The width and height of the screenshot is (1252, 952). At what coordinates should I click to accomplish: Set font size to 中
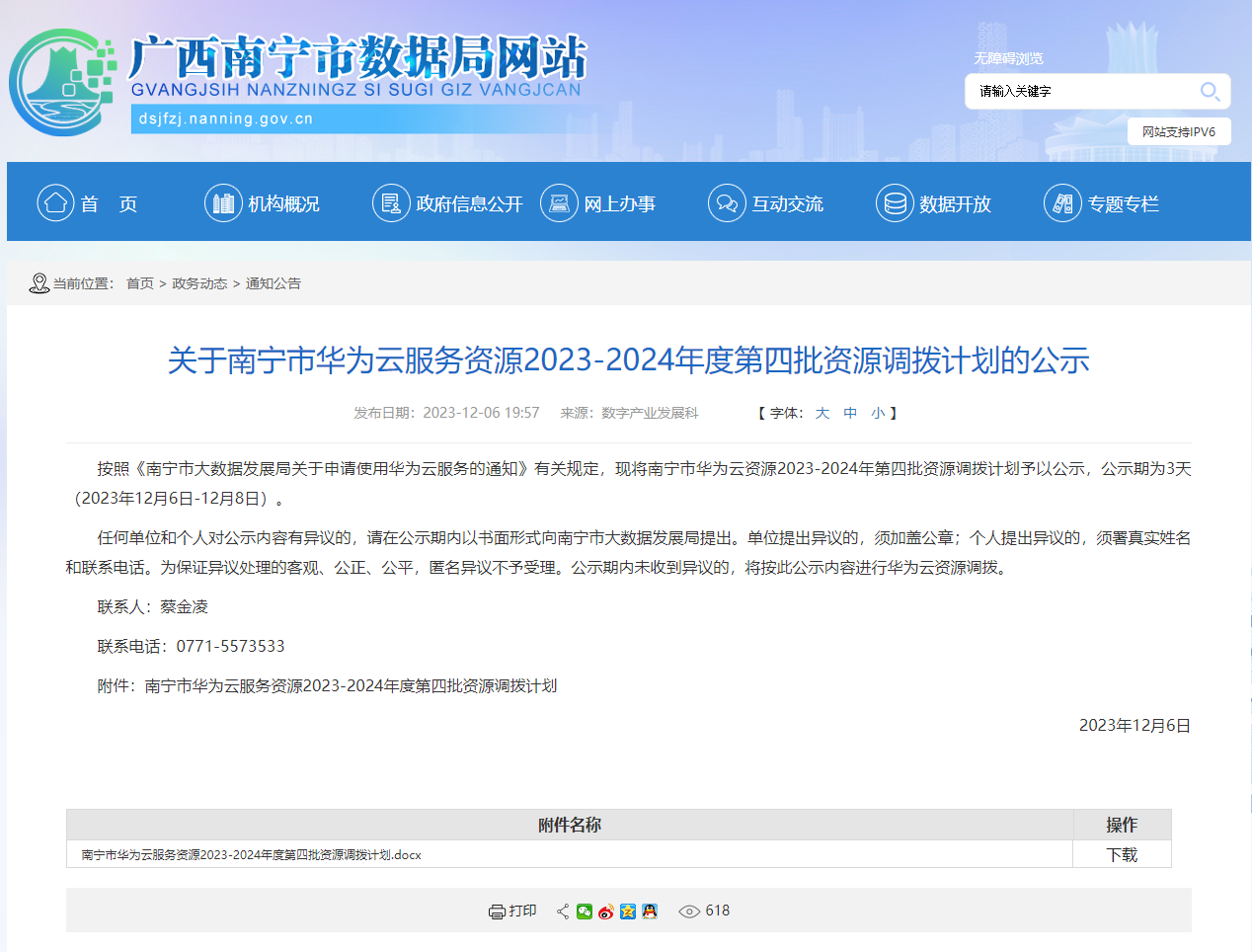point(850,413)
